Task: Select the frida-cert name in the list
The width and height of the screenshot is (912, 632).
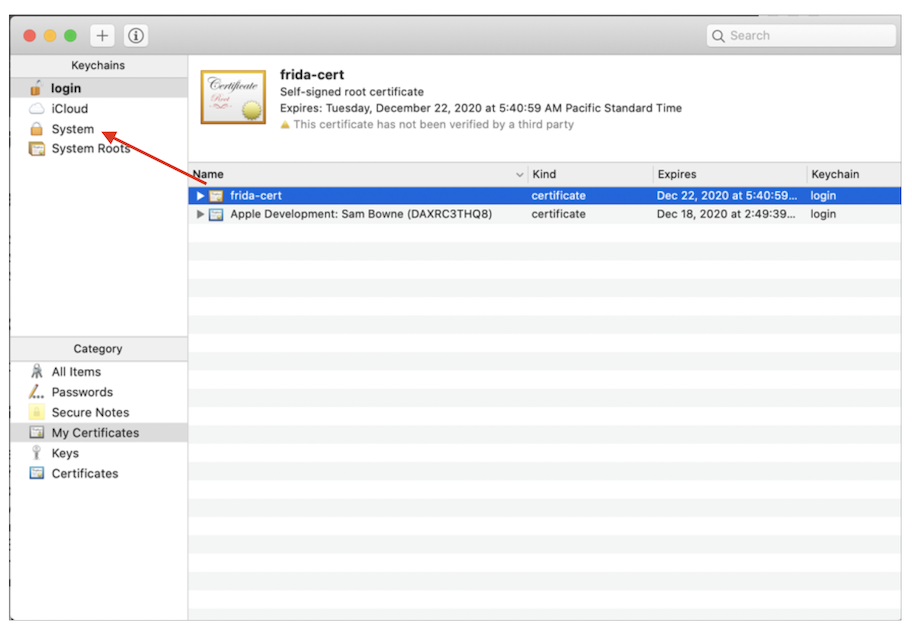Action: 256,195
